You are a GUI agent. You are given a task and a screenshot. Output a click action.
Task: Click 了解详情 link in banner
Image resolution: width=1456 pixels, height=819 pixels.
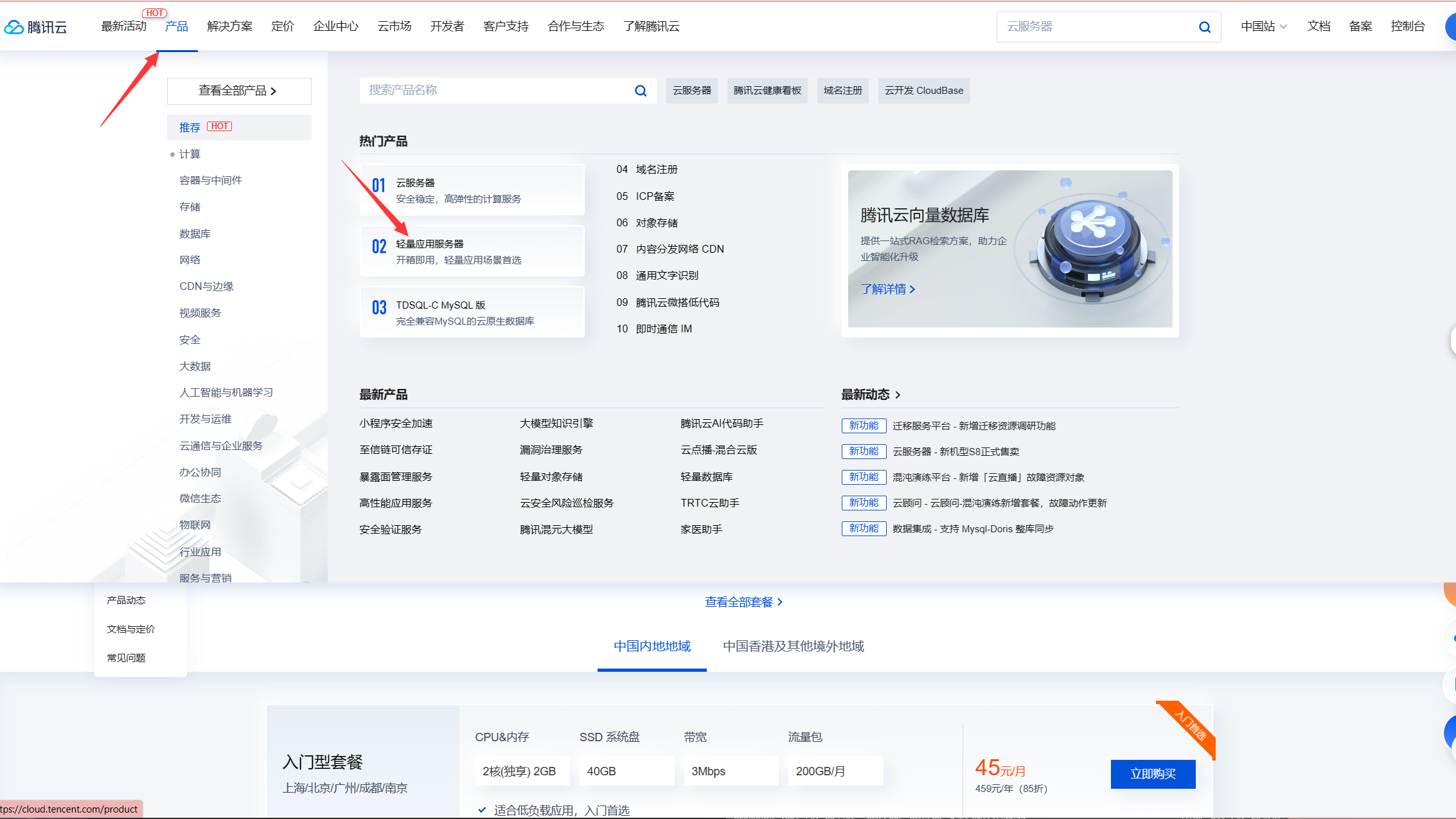pos(888,290)
